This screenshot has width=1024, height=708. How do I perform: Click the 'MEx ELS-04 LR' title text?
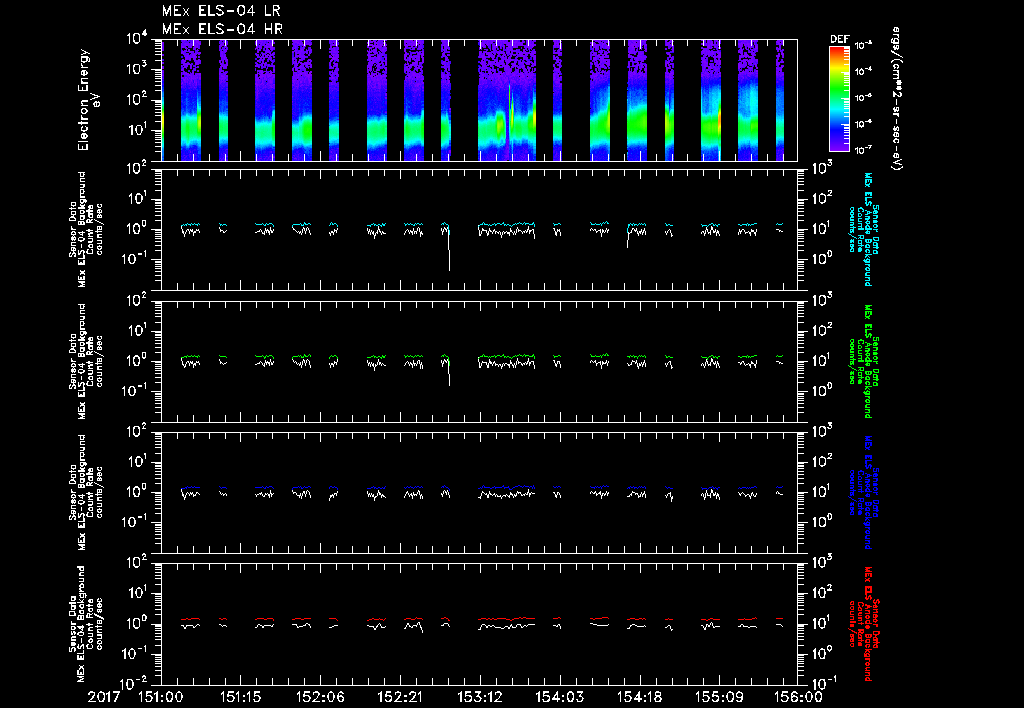pos(221,11)
